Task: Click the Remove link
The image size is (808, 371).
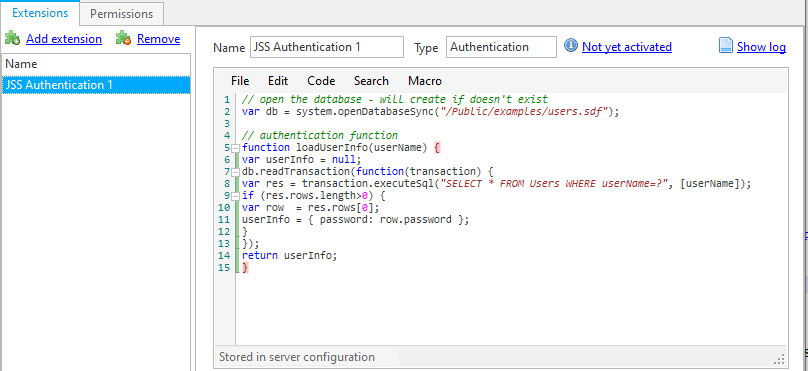Action: pos(159,39)
